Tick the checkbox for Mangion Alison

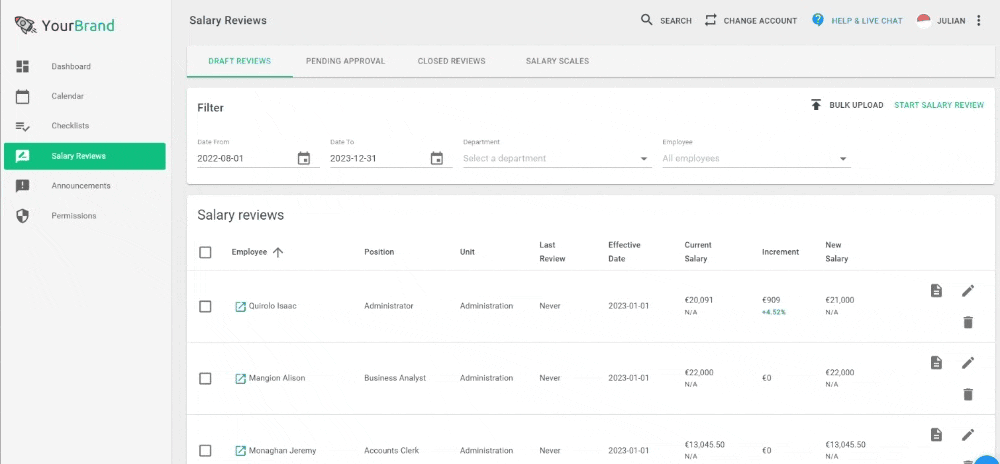(x=205, y=379)
